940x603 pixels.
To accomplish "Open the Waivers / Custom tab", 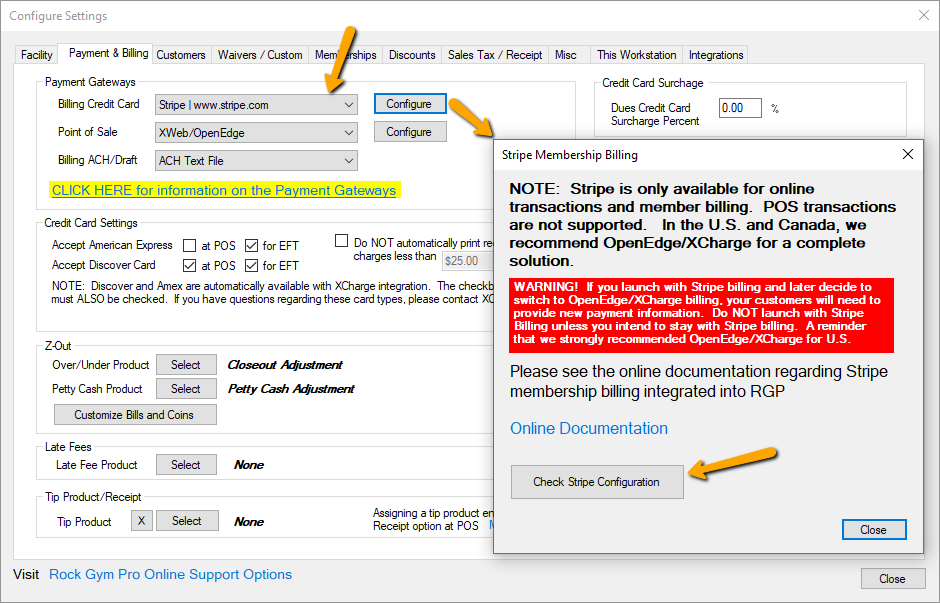I will tap(260, 55).
